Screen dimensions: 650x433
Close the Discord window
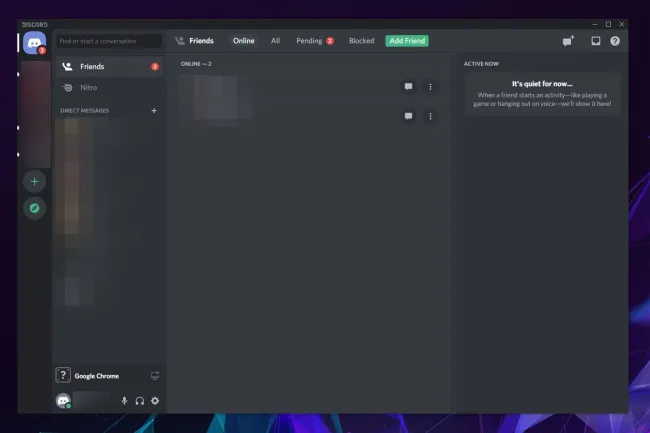621,24
